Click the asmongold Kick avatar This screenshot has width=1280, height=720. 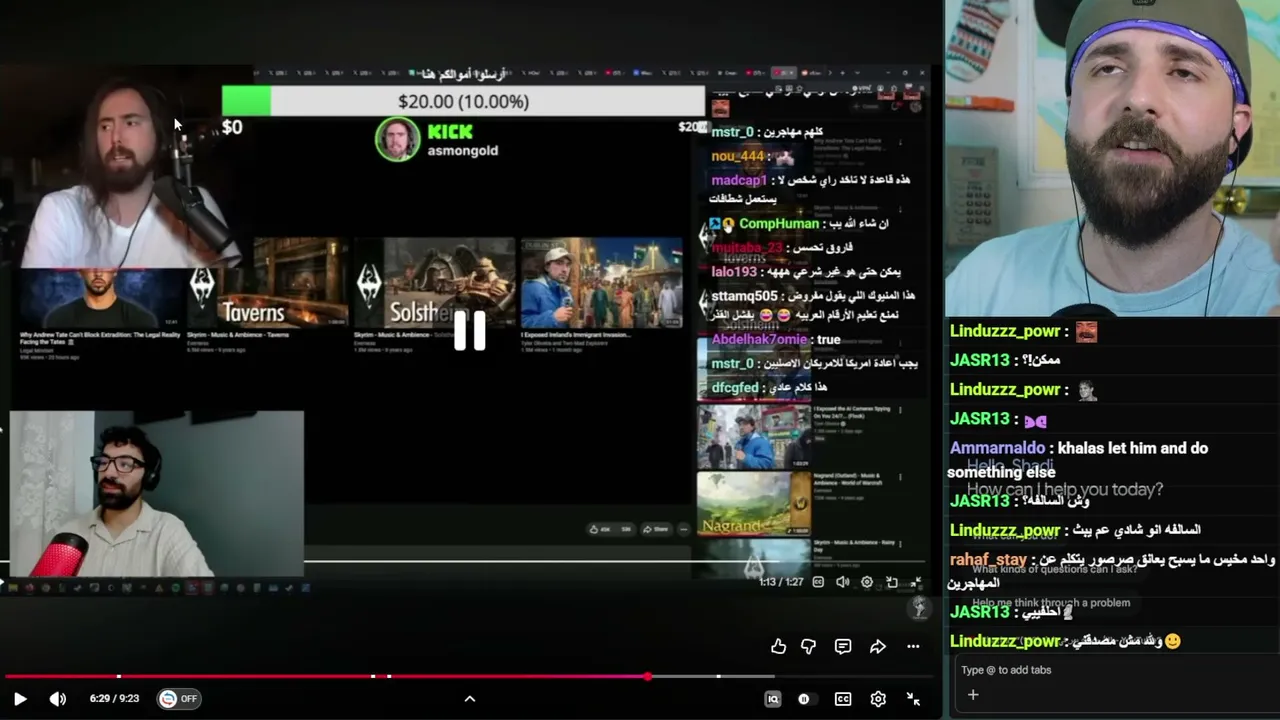click(x=397, y=140)
